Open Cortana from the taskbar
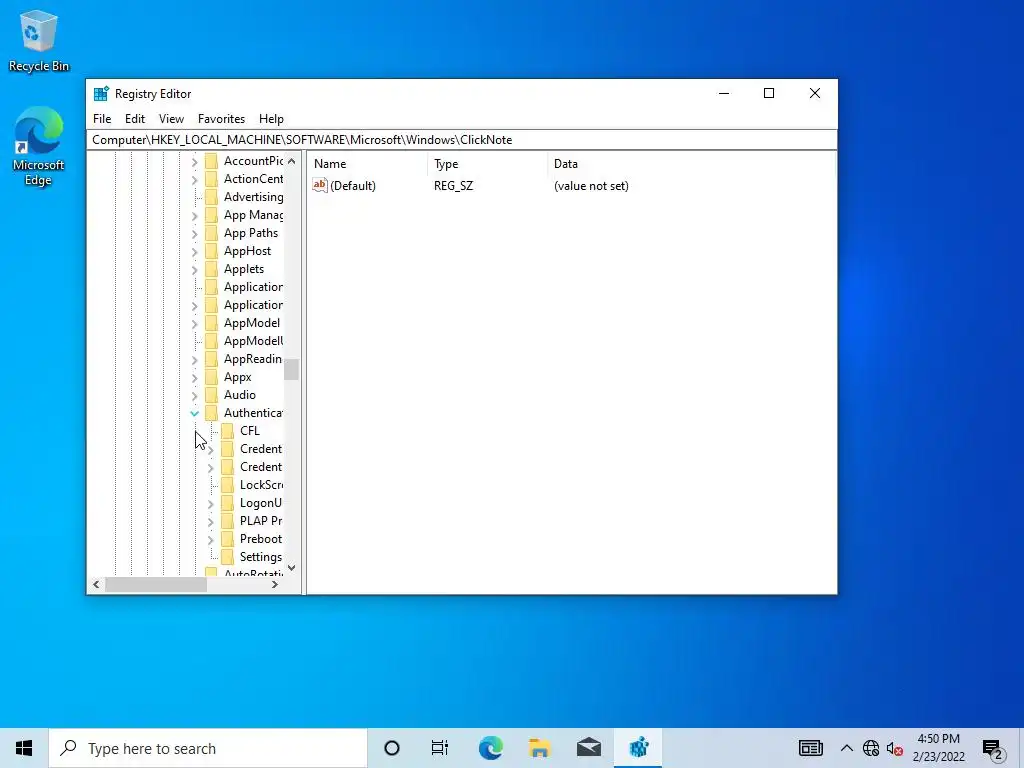The width and height of the screenshot is (1024, 768). click(391, 748)
